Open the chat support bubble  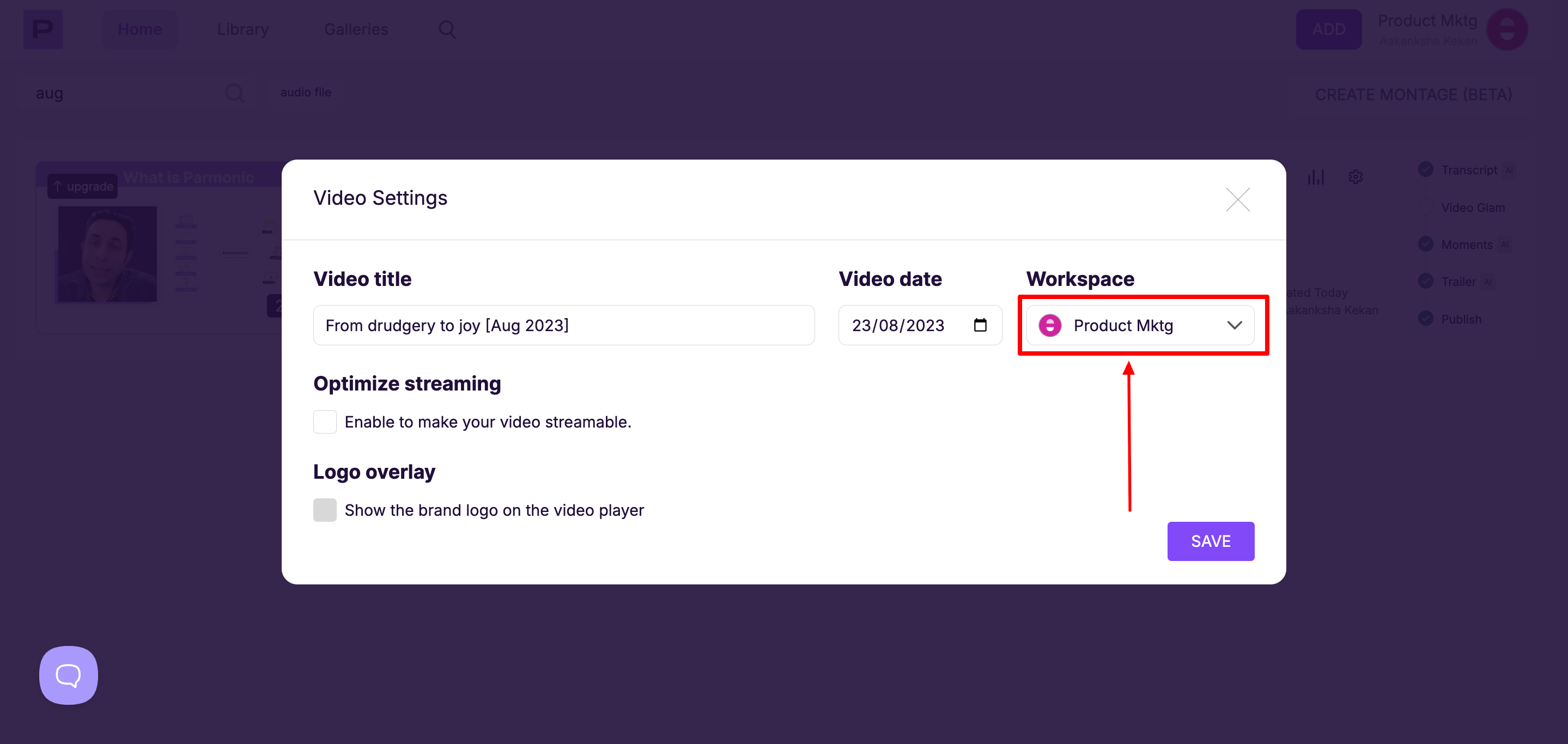[68, 675]
